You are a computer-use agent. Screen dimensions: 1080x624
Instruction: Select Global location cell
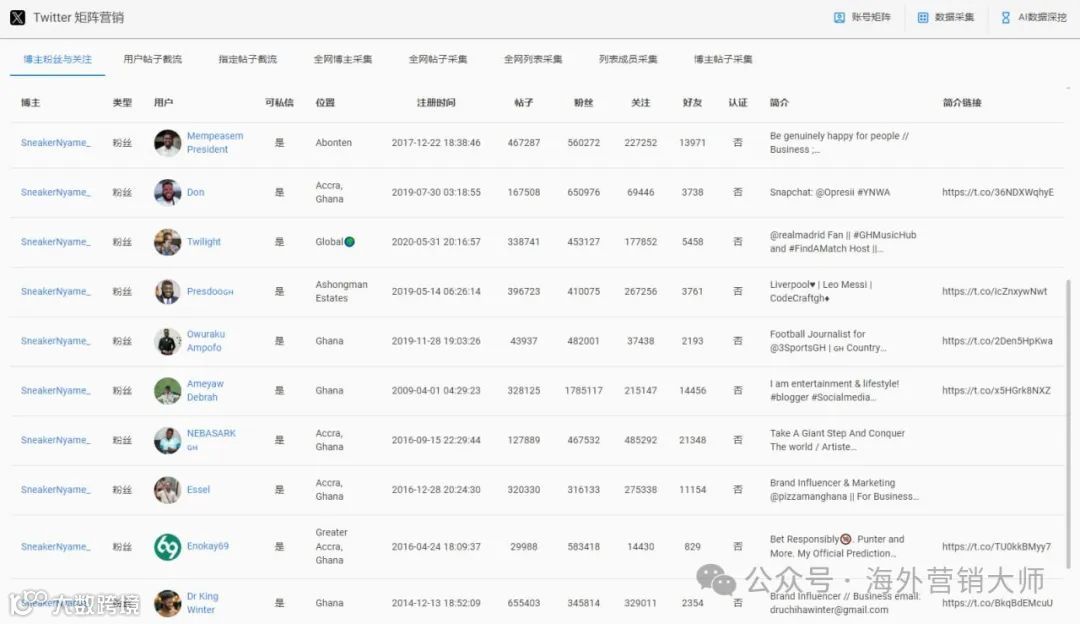(x=335, y=242)
